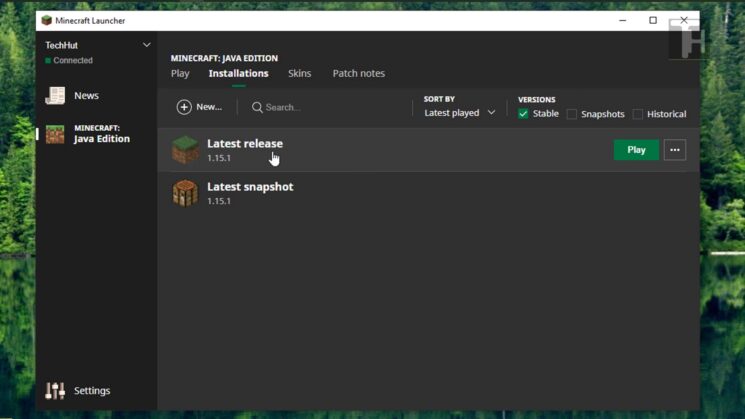Screen dimensions: 745x419
Task: Click the News label in the sidebar
Action: pos(86,95)
